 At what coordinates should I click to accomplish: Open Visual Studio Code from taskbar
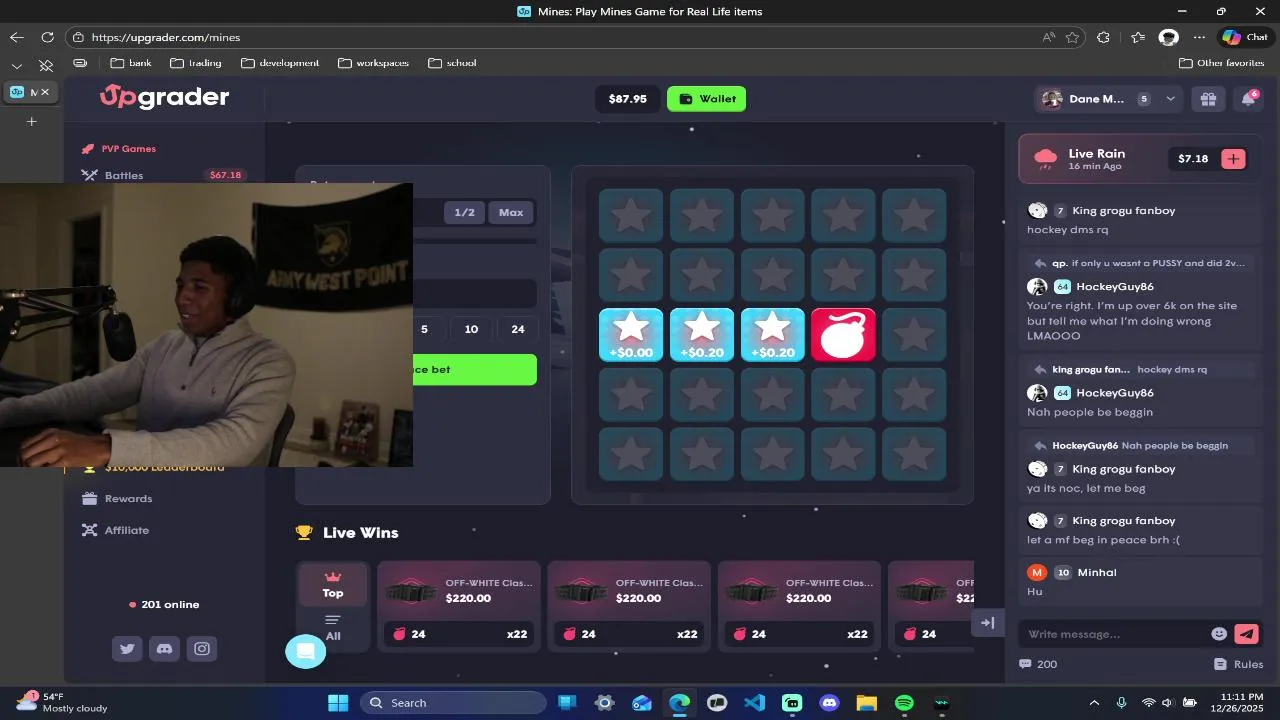click(x=755, y=703)
